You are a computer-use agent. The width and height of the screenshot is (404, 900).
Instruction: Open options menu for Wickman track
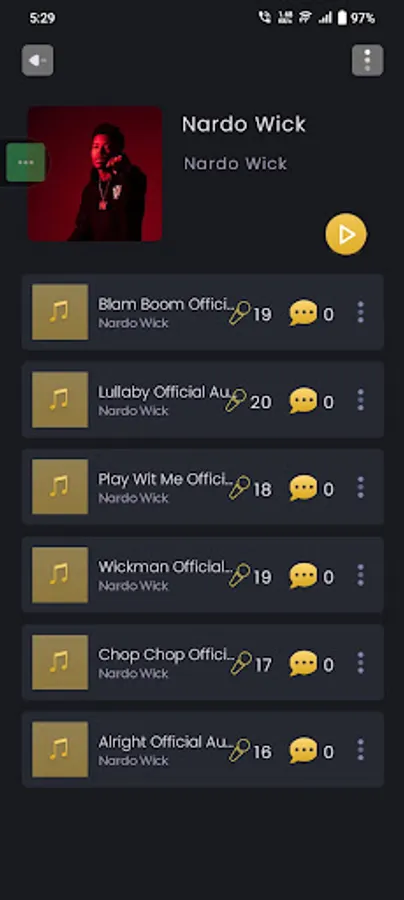point(360,575)
